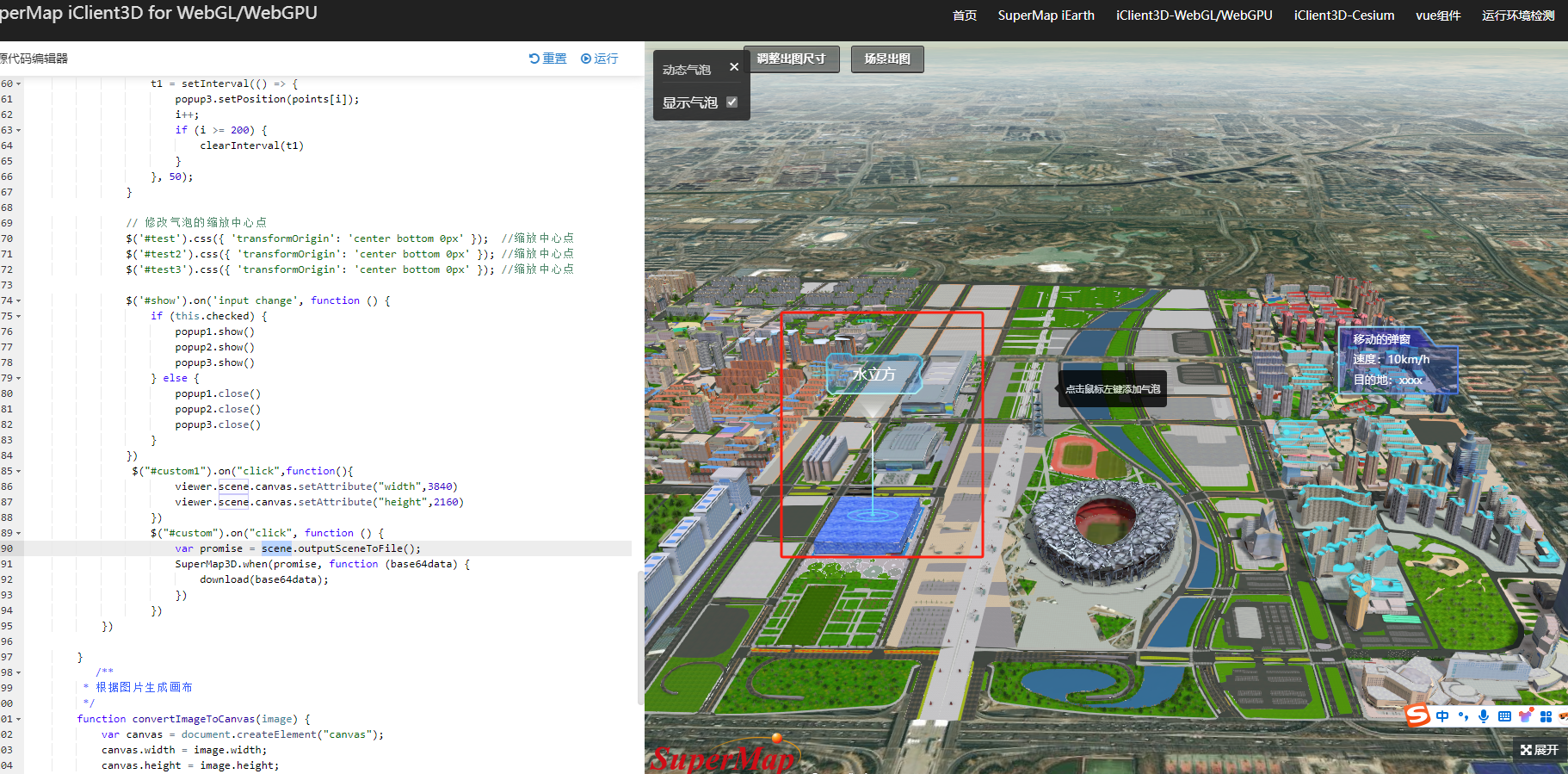The height and width of the screenshot is (774, 1568).
Task: Click code line with '#test2' transformOrigin
Action: click(349, 254)
